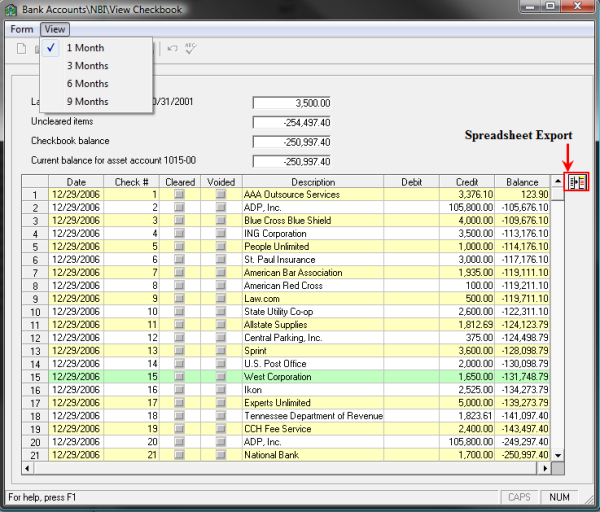Viewport: 600px width, 512px height.
Task: Click the Description column header
Action: (313, 182)
